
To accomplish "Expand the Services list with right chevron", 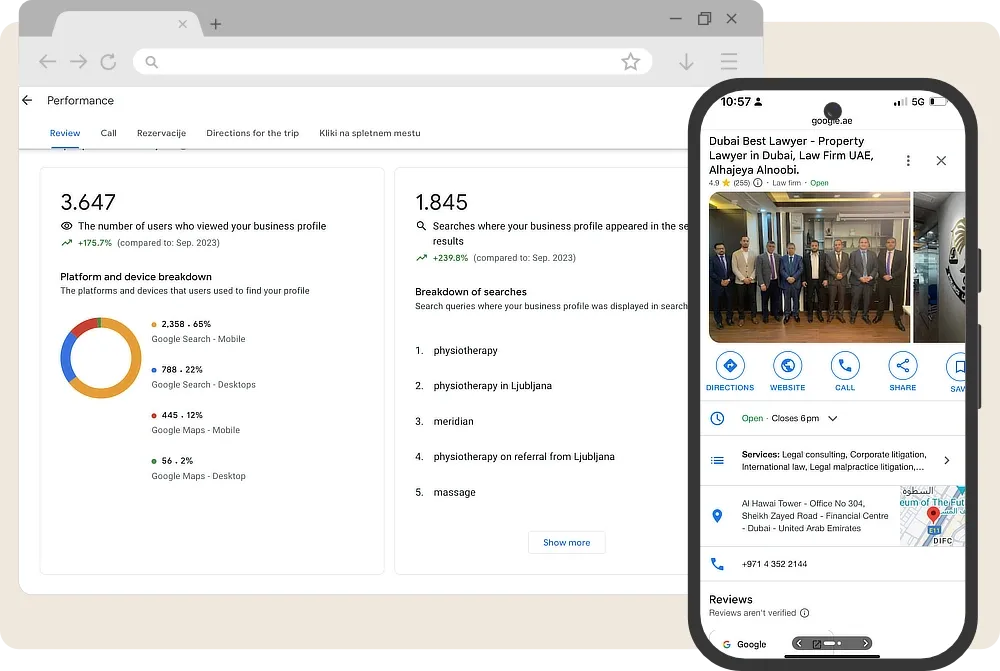I will 946,461.
